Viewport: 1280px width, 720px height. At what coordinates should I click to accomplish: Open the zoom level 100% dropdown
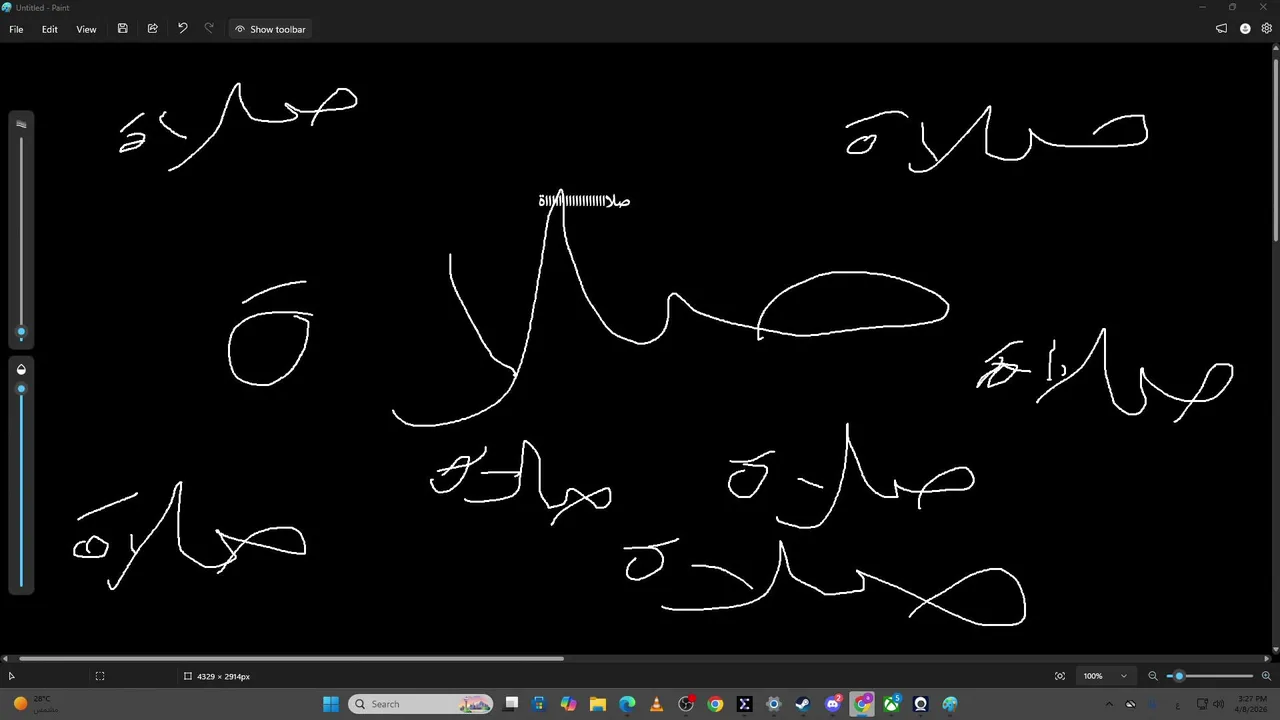[x=1104, y=676]
